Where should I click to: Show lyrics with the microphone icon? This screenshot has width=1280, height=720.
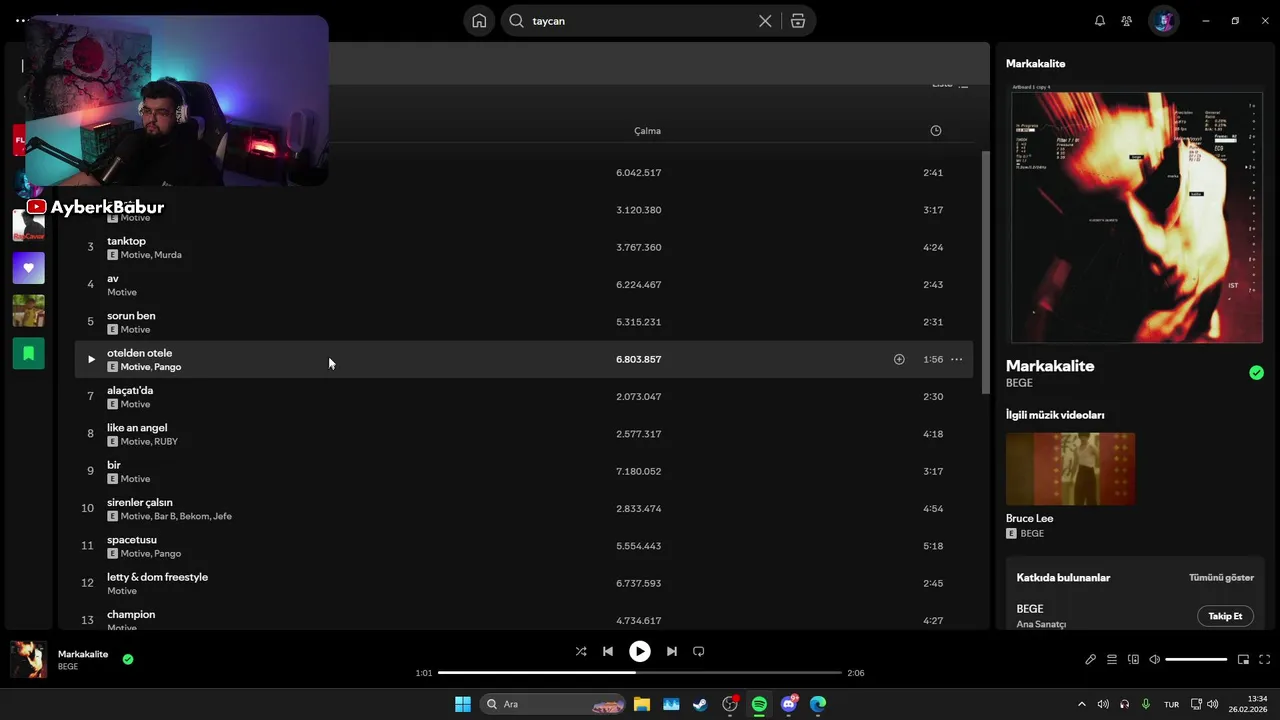click(1090, 659)
